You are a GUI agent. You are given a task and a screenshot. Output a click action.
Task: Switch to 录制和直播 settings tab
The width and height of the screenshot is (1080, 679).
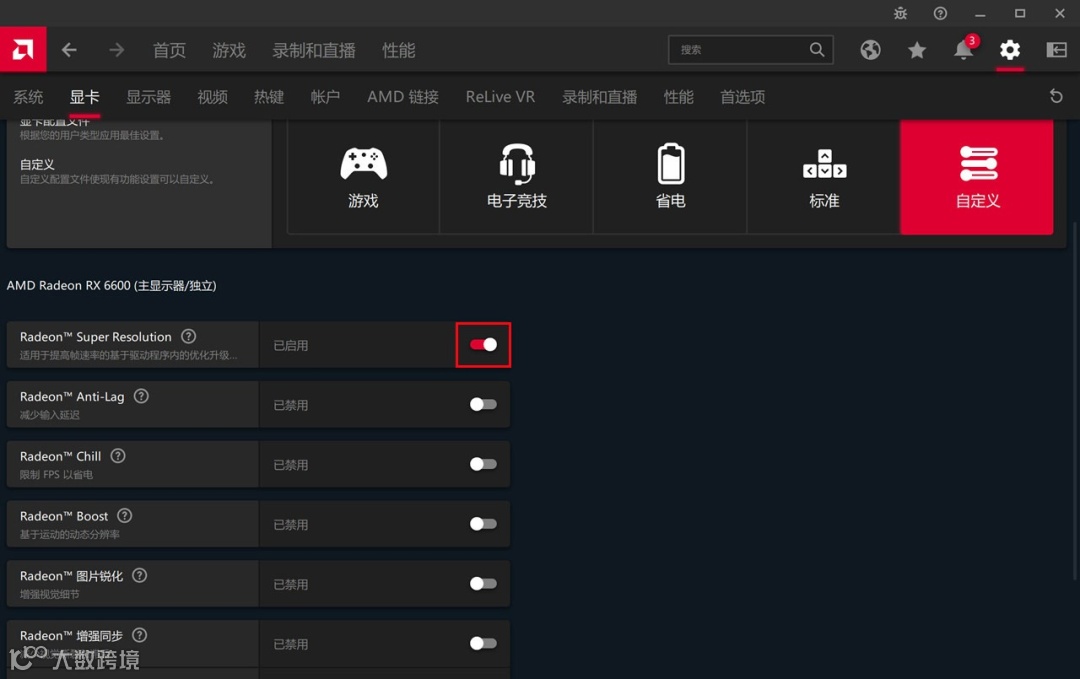point(599,97)
